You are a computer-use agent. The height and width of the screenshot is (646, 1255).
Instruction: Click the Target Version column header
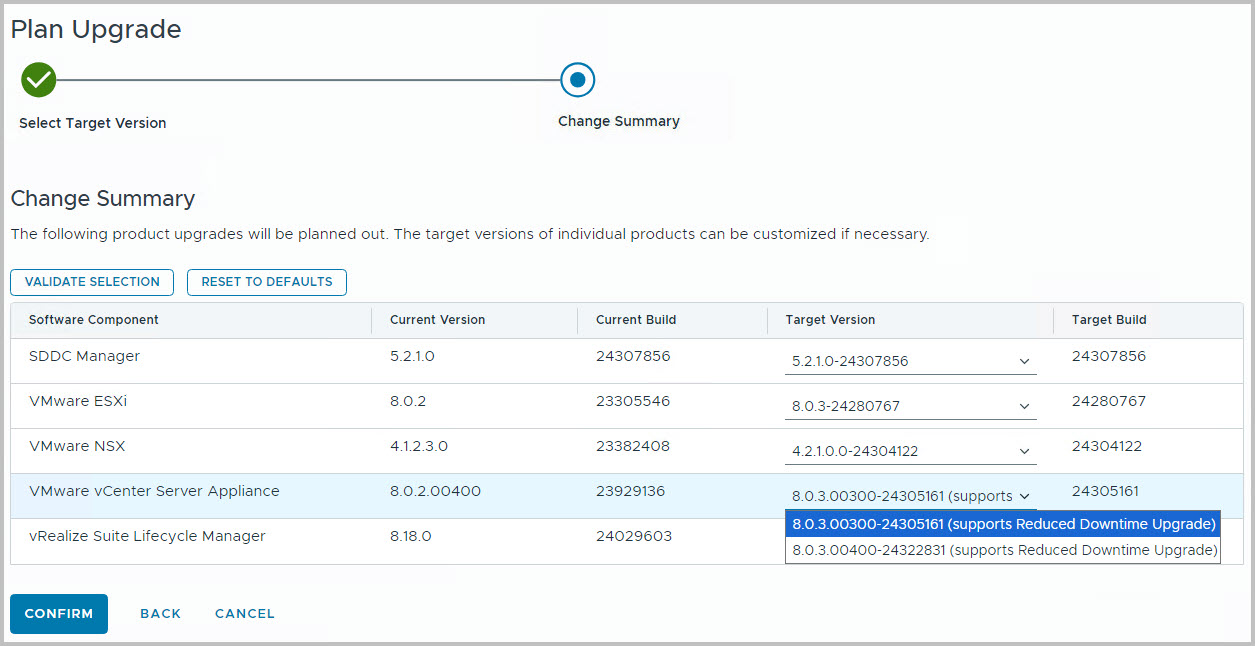click(x=830, y=320)
